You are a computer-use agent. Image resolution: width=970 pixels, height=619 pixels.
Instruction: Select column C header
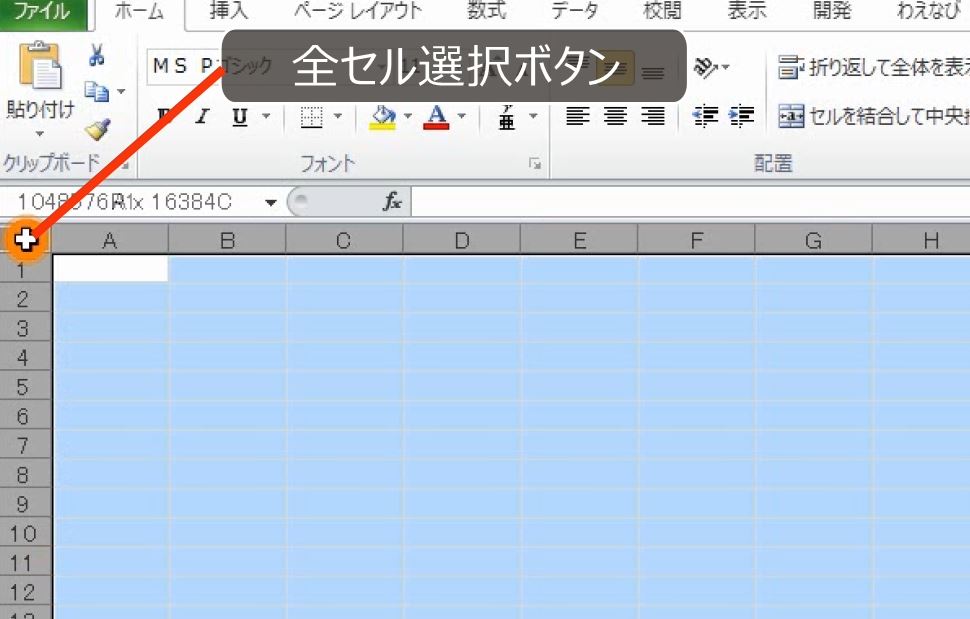click(344, 240)
